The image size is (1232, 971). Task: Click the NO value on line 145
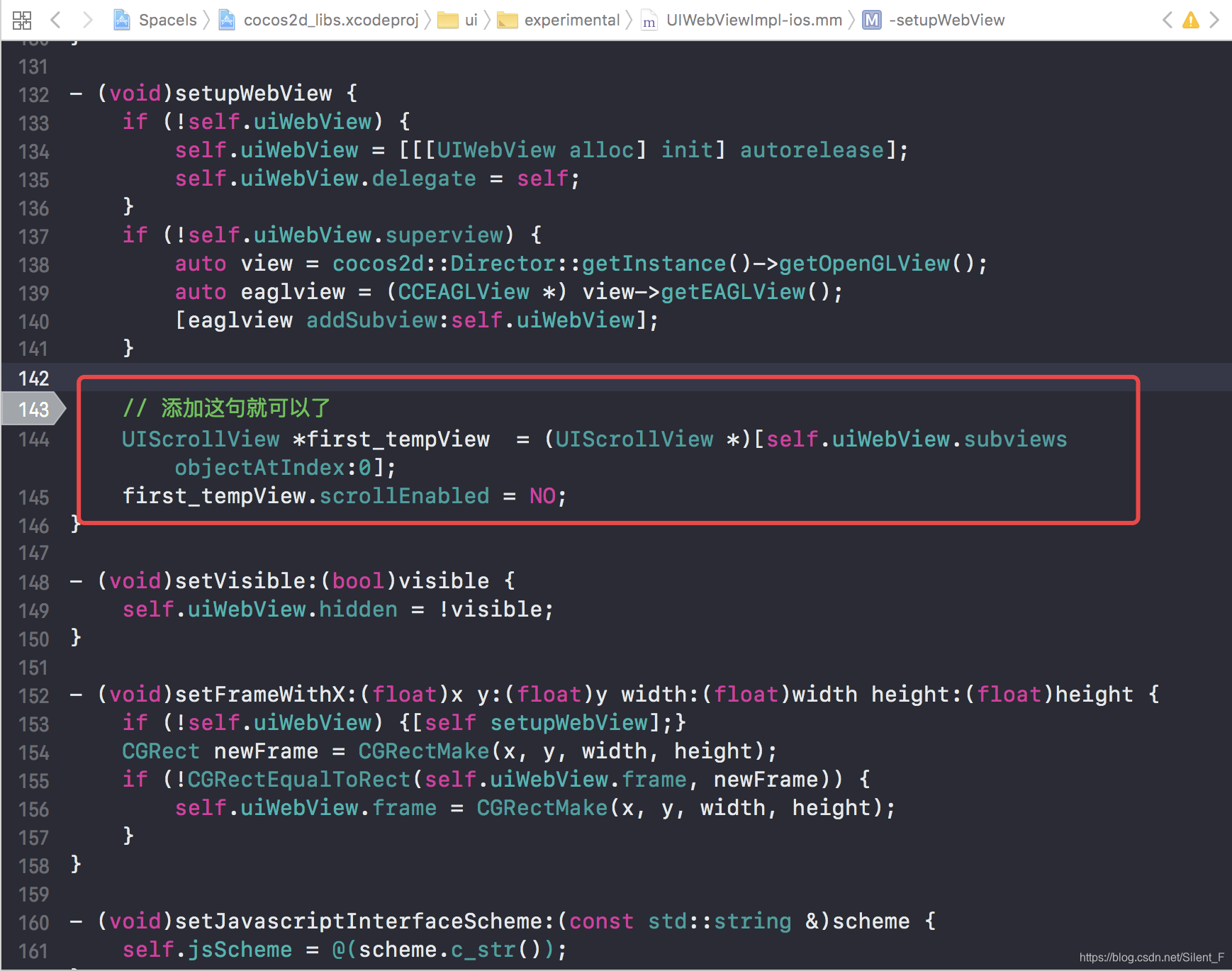point(542,495)
